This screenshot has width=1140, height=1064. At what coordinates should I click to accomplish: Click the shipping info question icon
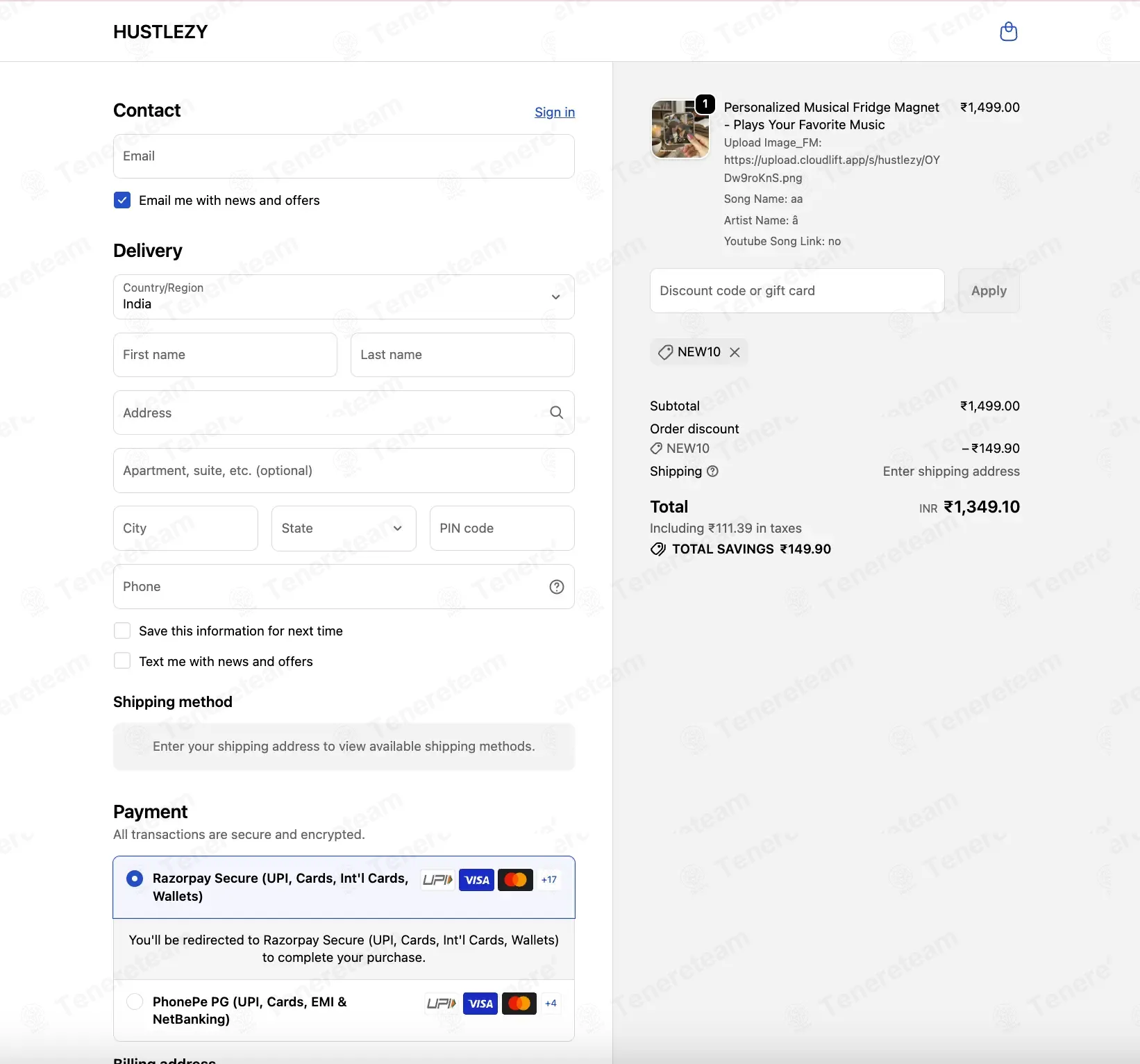point(712,472)
